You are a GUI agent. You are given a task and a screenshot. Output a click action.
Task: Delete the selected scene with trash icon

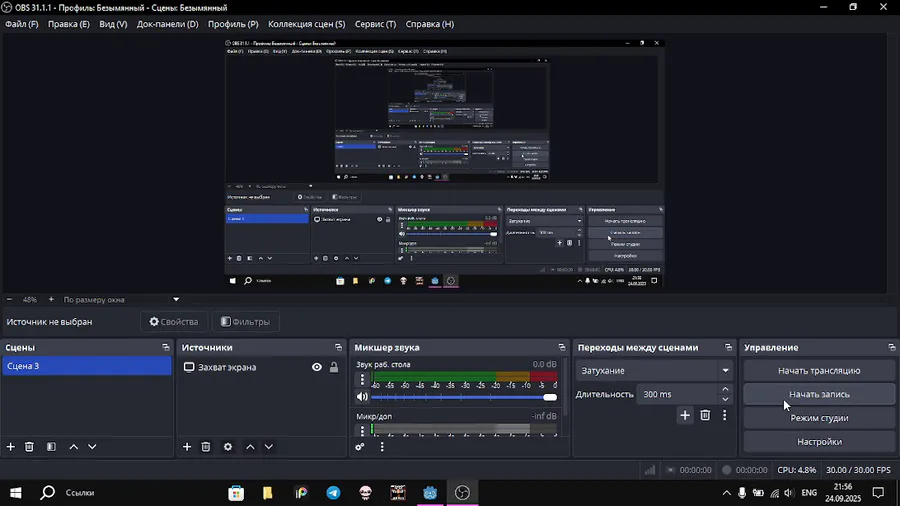[29, 446]
